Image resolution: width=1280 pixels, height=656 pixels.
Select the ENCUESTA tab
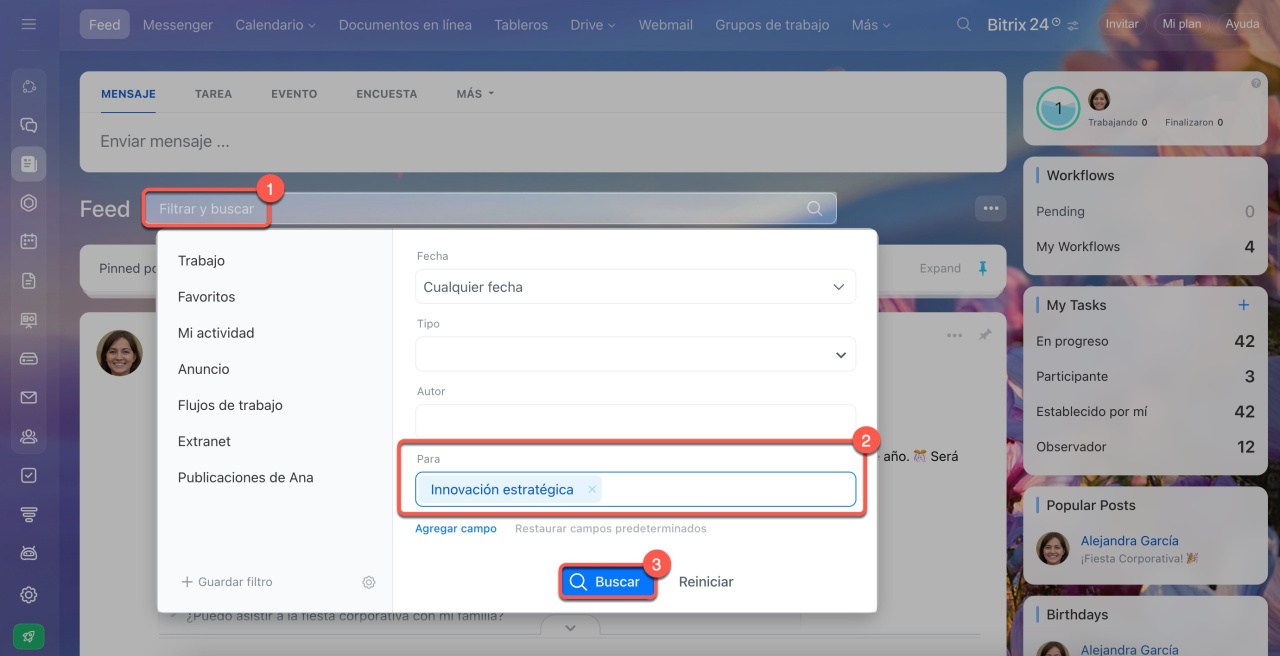tap(386, 94)
